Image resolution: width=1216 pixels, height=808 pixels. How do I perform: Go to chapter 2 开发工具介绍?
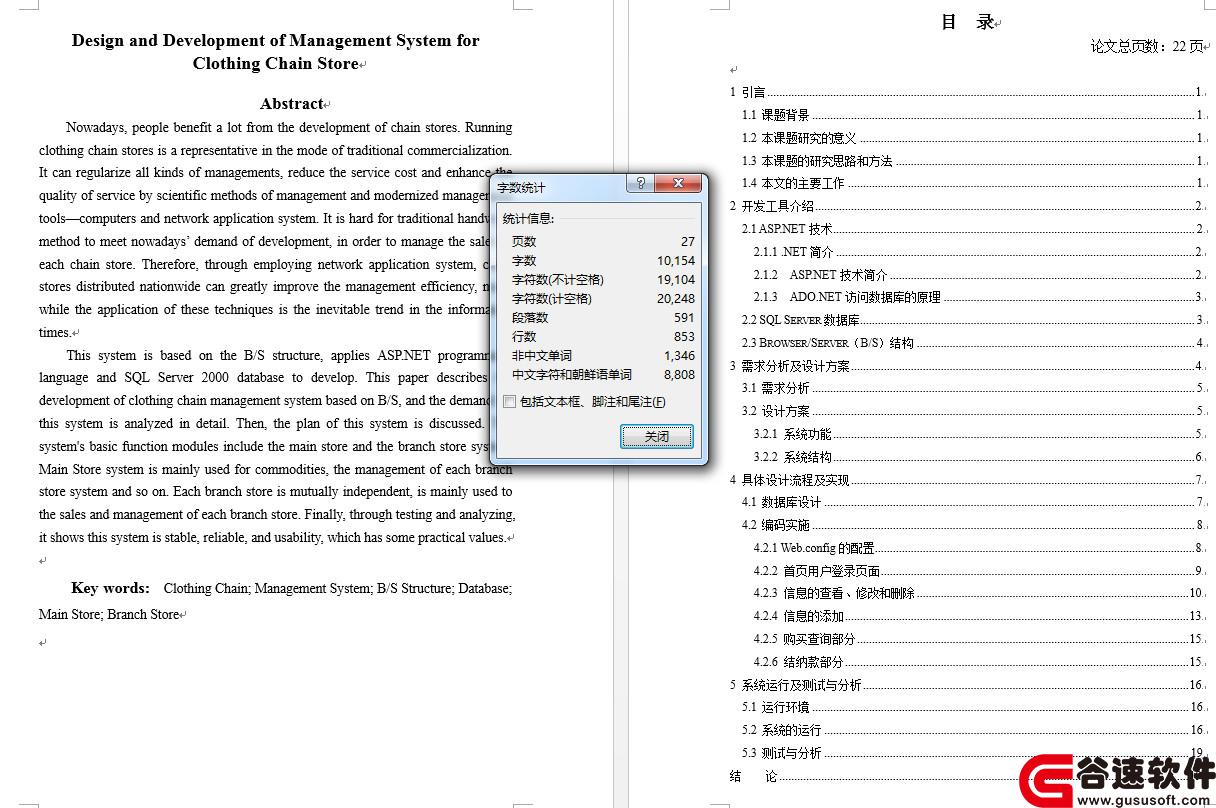[967, 206]
